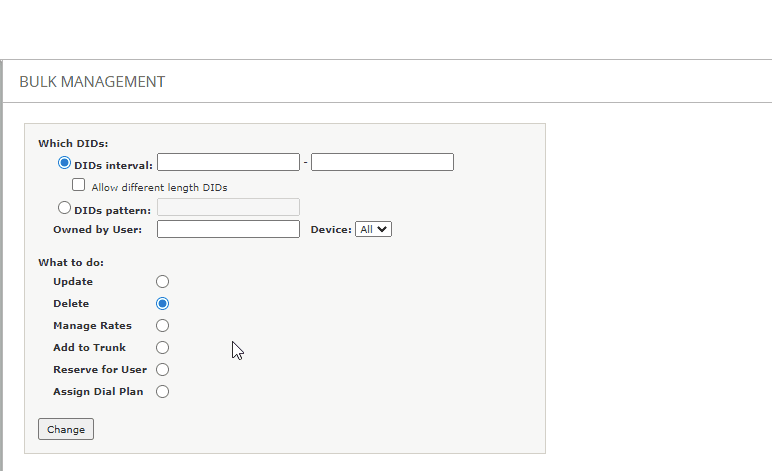Click the 'Add to Trunk' label text
The width and height of the screenshot is (772, 471).
90,347
